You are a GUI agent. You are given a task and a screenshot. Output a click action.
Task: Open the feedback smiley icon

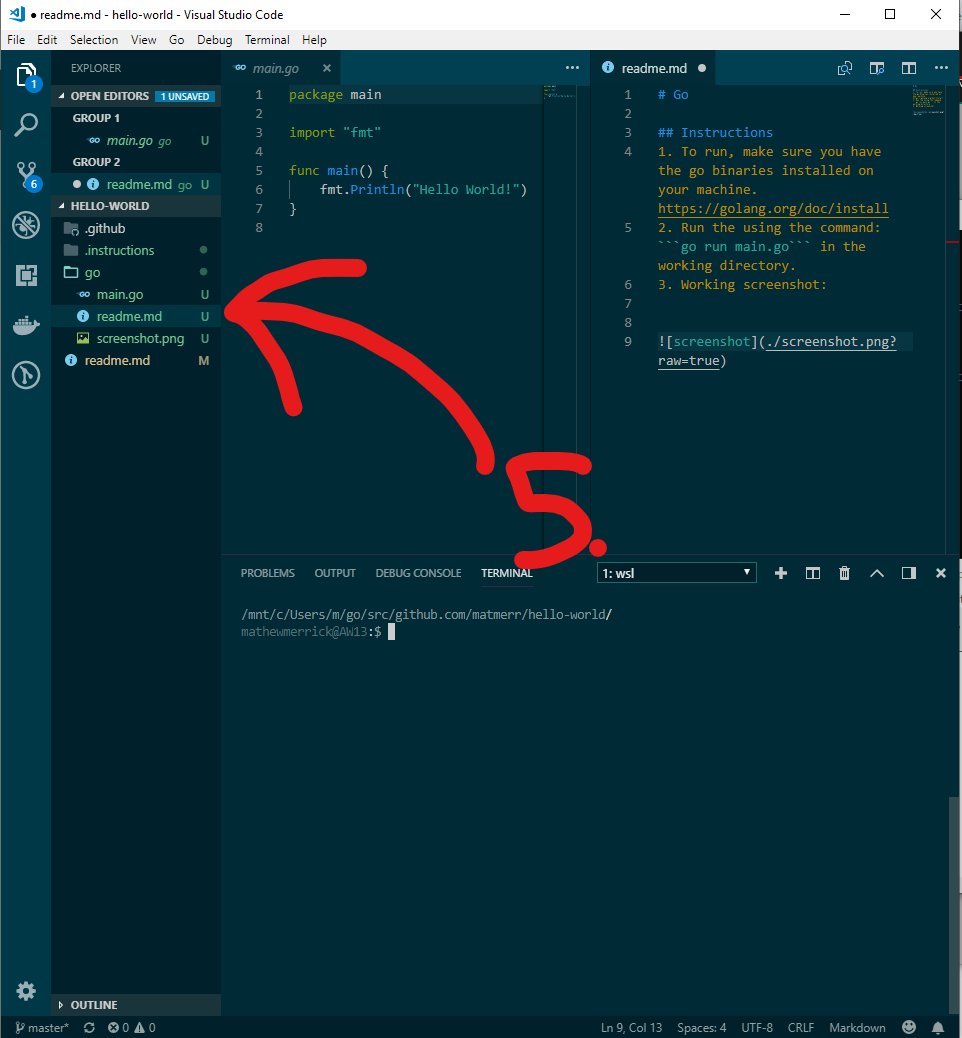pyautogui.click(x=909, y=1027)
